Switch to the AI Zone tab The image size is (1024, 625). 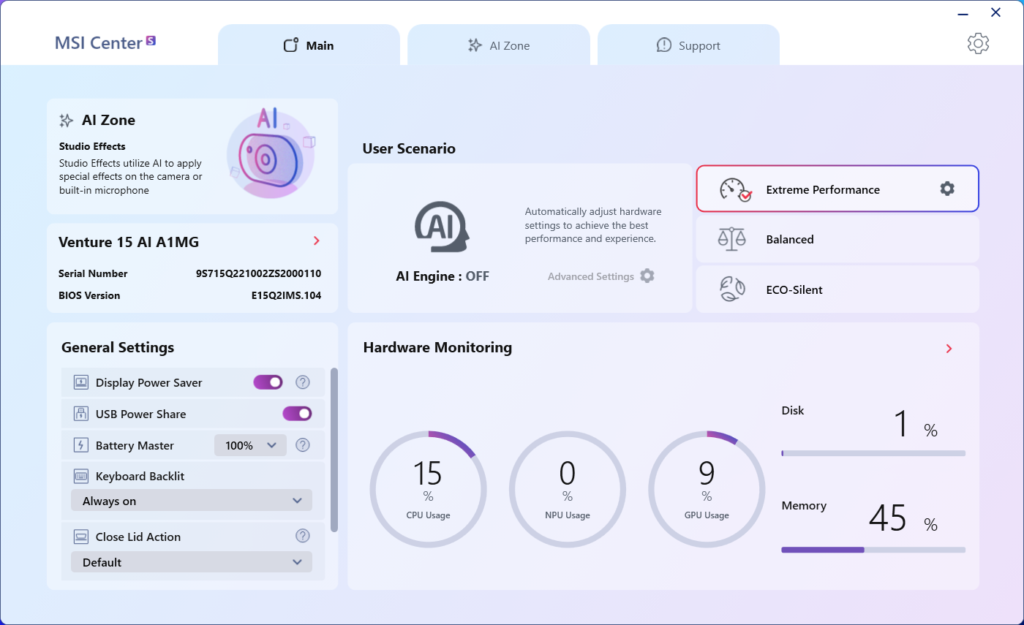coord(499,45)
